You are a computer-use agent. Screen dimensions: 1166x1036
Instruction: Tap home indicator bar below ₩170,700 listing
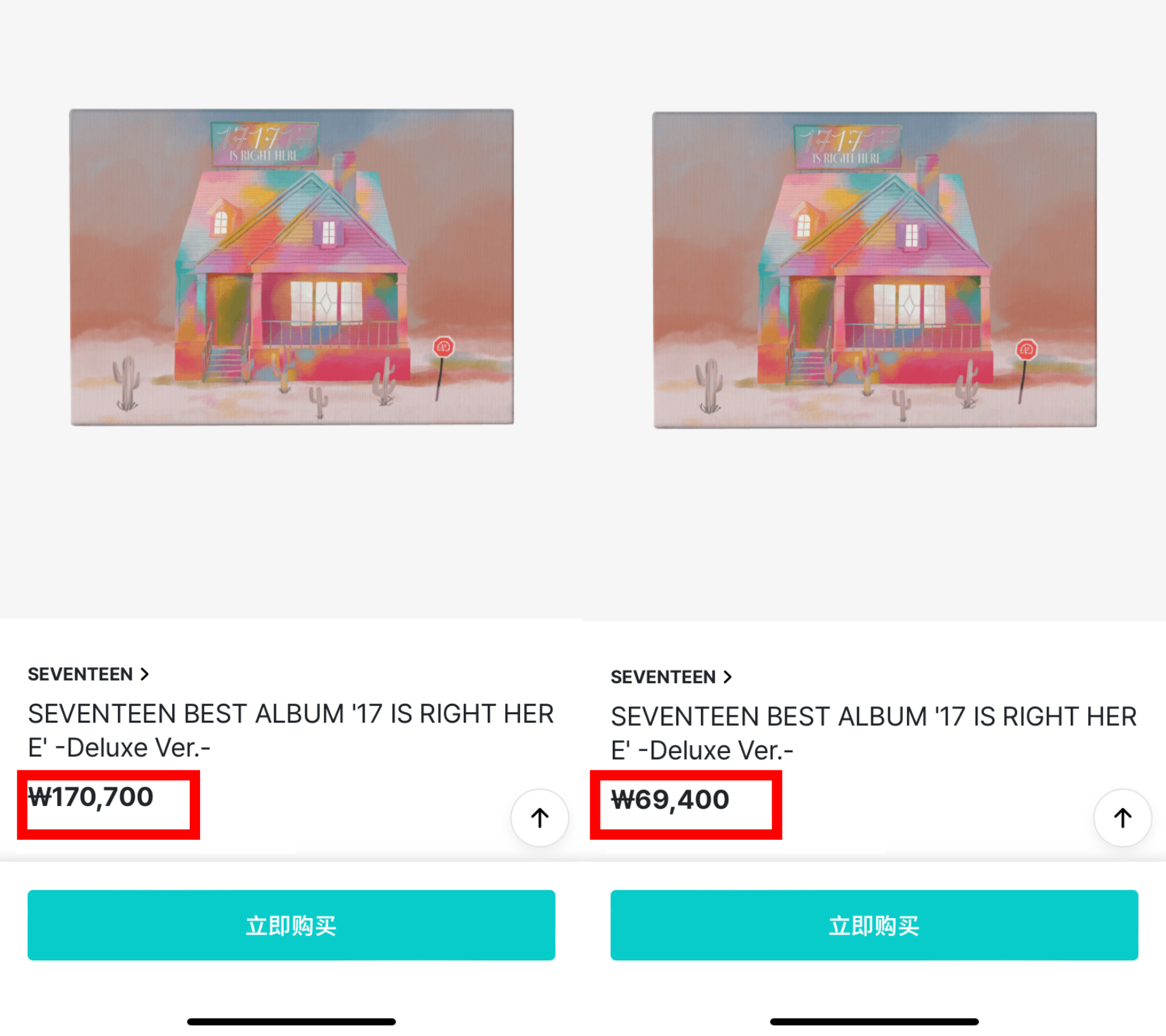point(291,1022)
